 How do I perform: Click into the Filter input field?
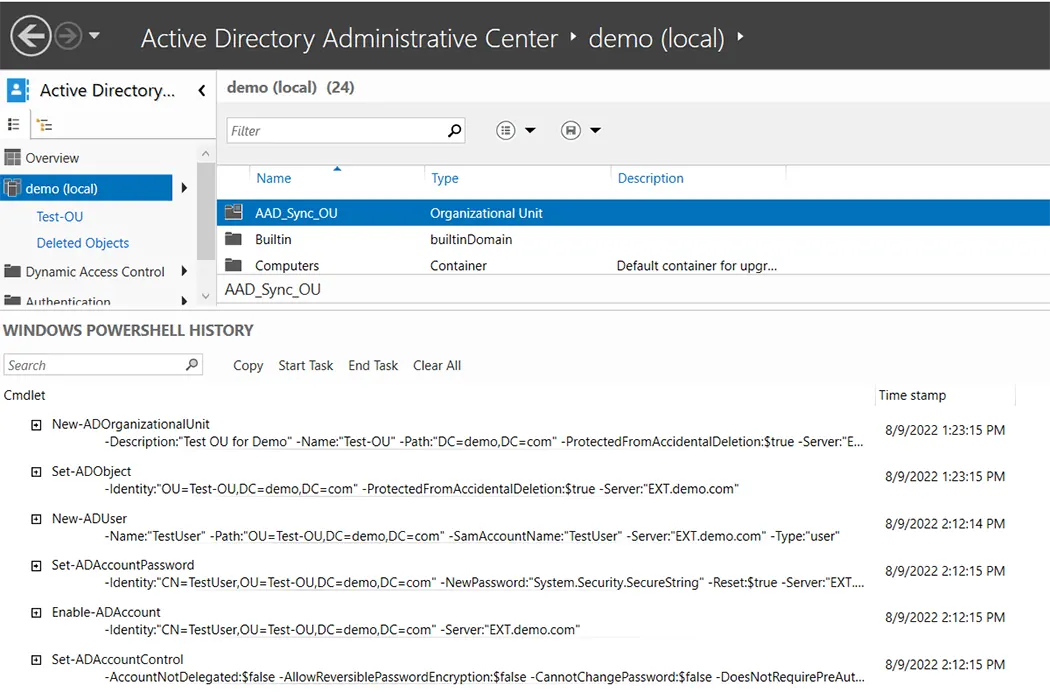[336, 131]
